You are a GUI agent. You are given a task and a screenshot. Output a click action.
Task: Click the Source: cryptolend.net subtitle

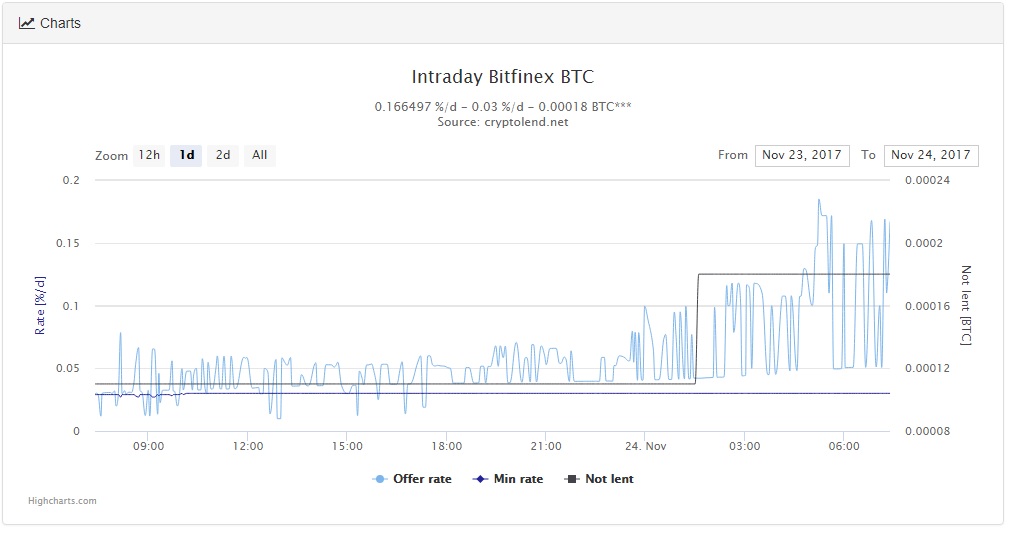(x=503, y=122)
